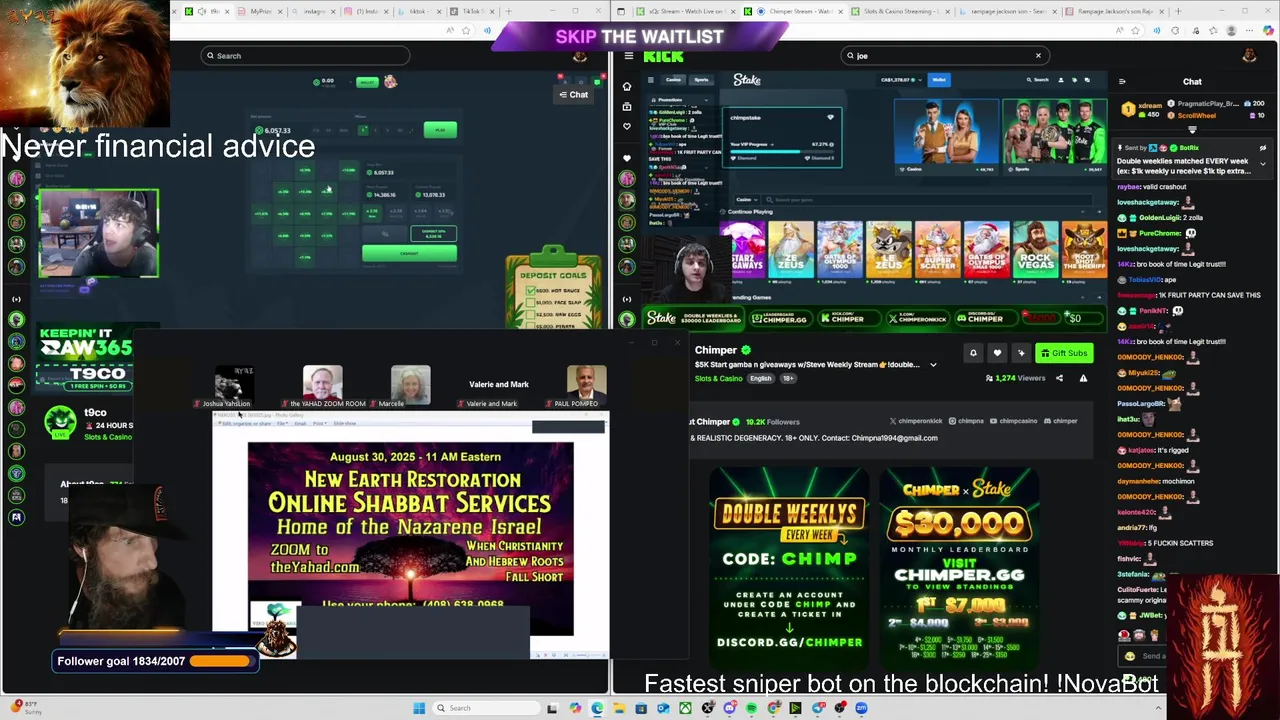Click Follower goal progress bar
Screen dimensions: 1280x720
click(x=222, y=661)
